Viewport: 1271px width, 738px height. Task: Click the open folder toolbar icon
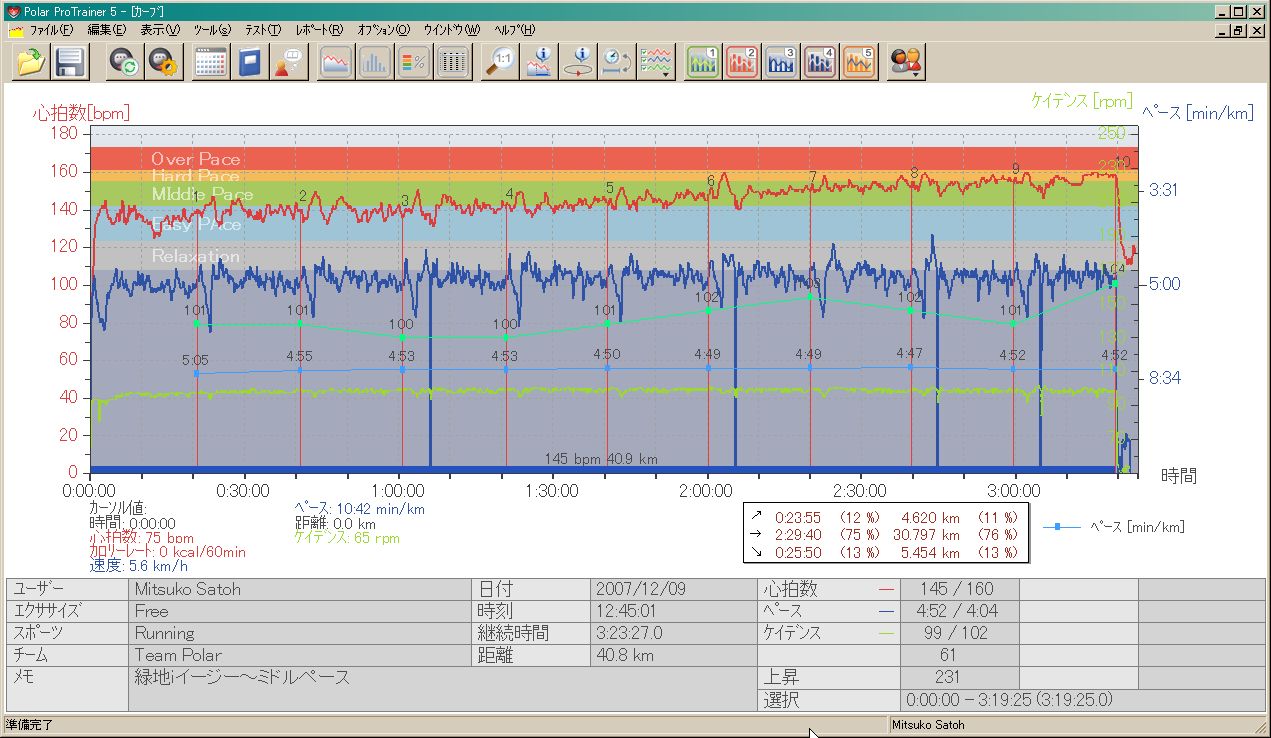point(31,63)
